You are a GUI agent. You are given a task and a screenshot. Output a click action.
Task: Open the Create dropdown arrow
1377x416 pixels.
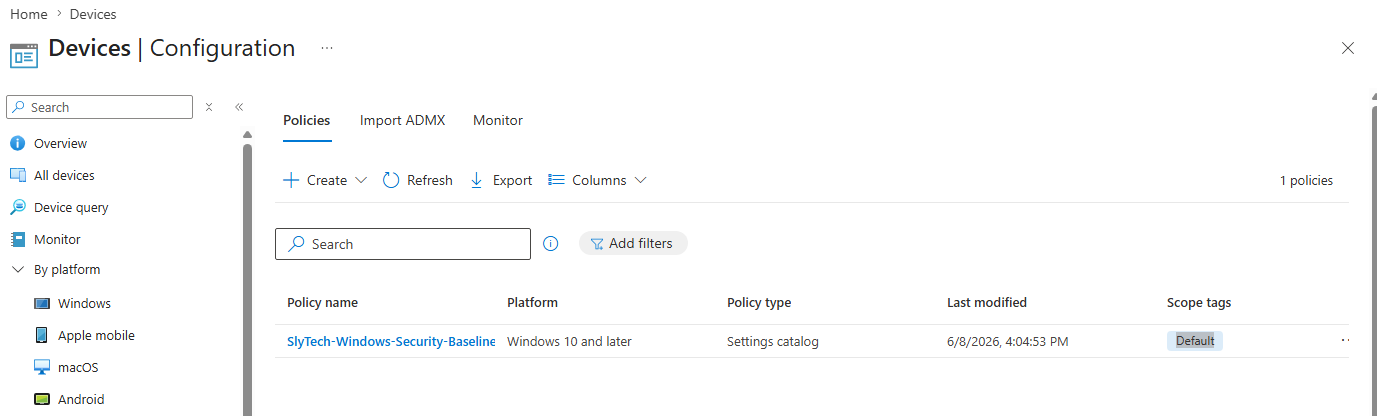coord(361,180)
